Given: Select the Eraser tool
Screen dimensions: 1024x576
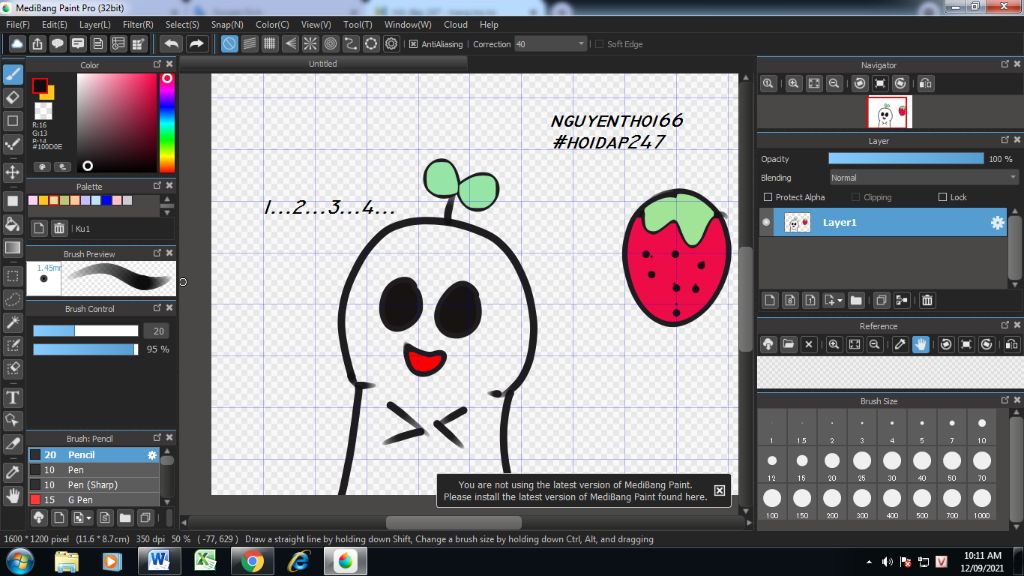Looking at the screenshot, I should 12,98.
